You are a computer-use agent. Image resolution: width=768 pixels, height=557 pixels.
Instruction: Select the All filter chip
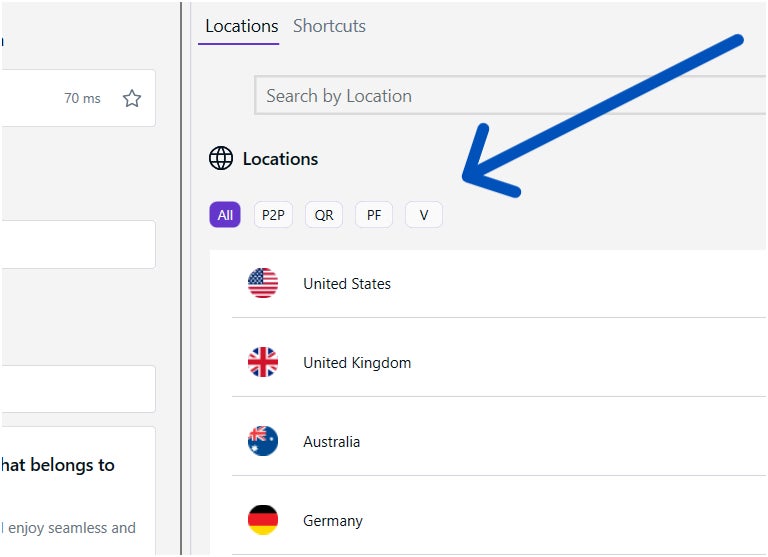[x=225, y=215]
